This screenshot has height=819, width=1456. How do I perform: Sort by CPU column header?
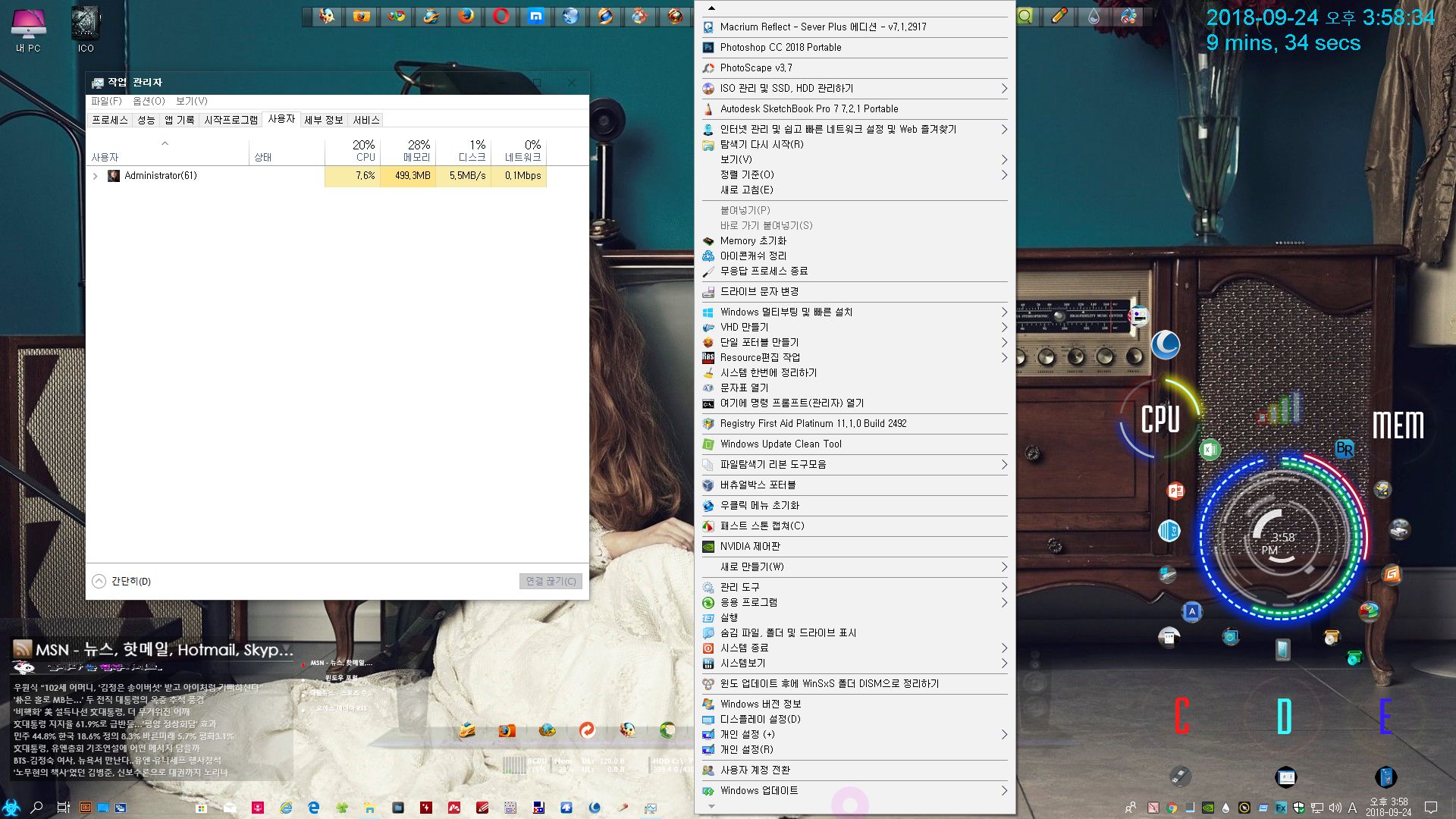(353, 150)
